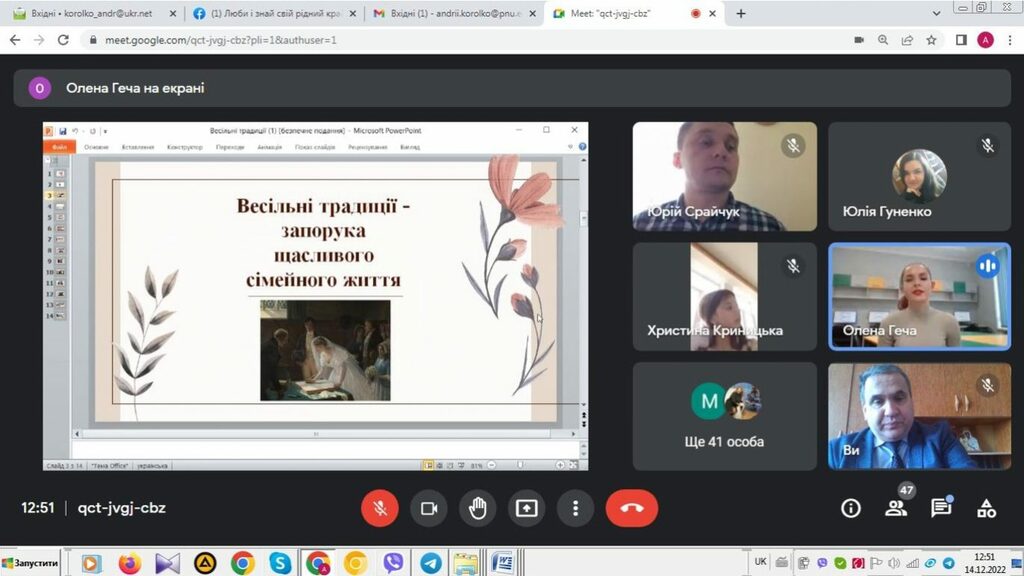
Task: Open the chat with everyone panel
Action: pos(941,508)
